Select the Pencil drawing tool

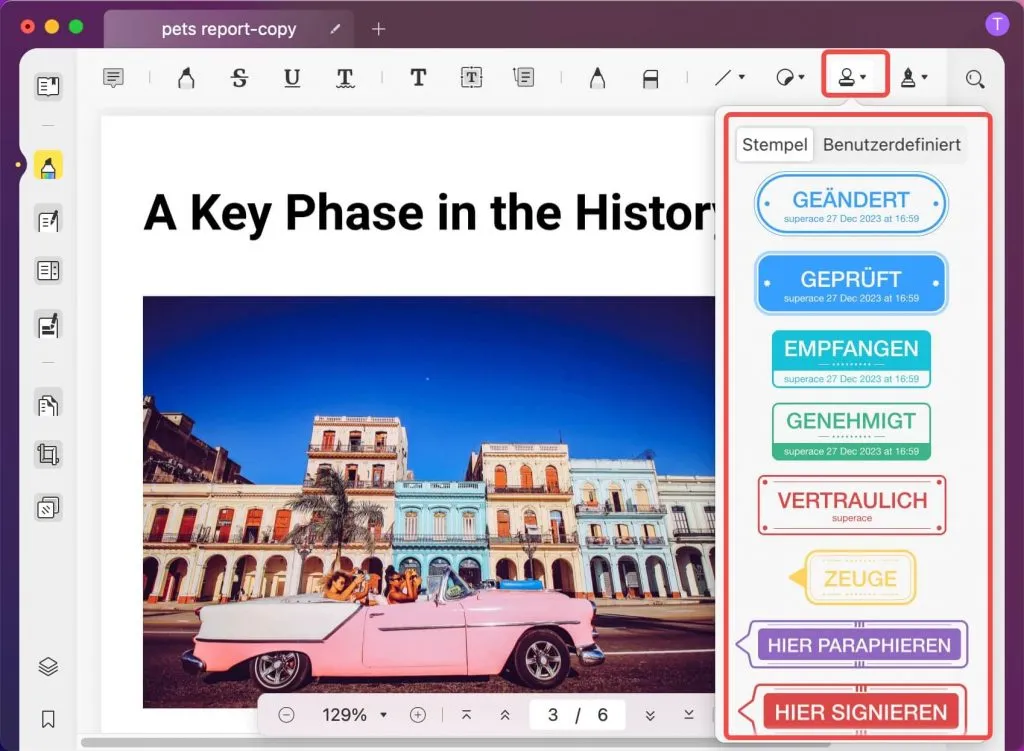[597, 78]
